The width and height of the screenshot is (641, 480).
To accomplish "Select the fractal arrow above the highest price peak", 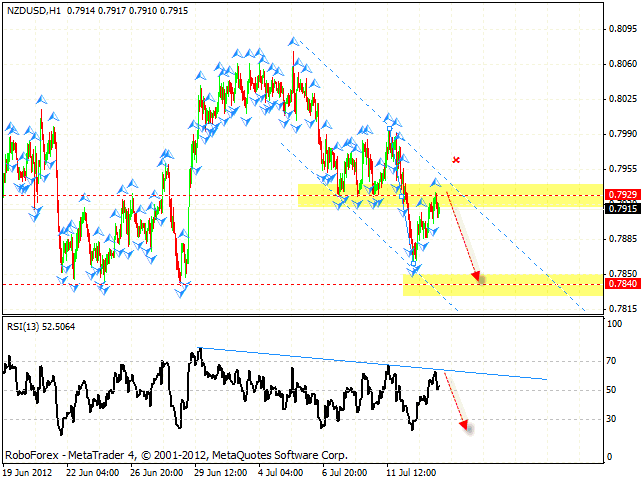I will (x=292, y=41).
